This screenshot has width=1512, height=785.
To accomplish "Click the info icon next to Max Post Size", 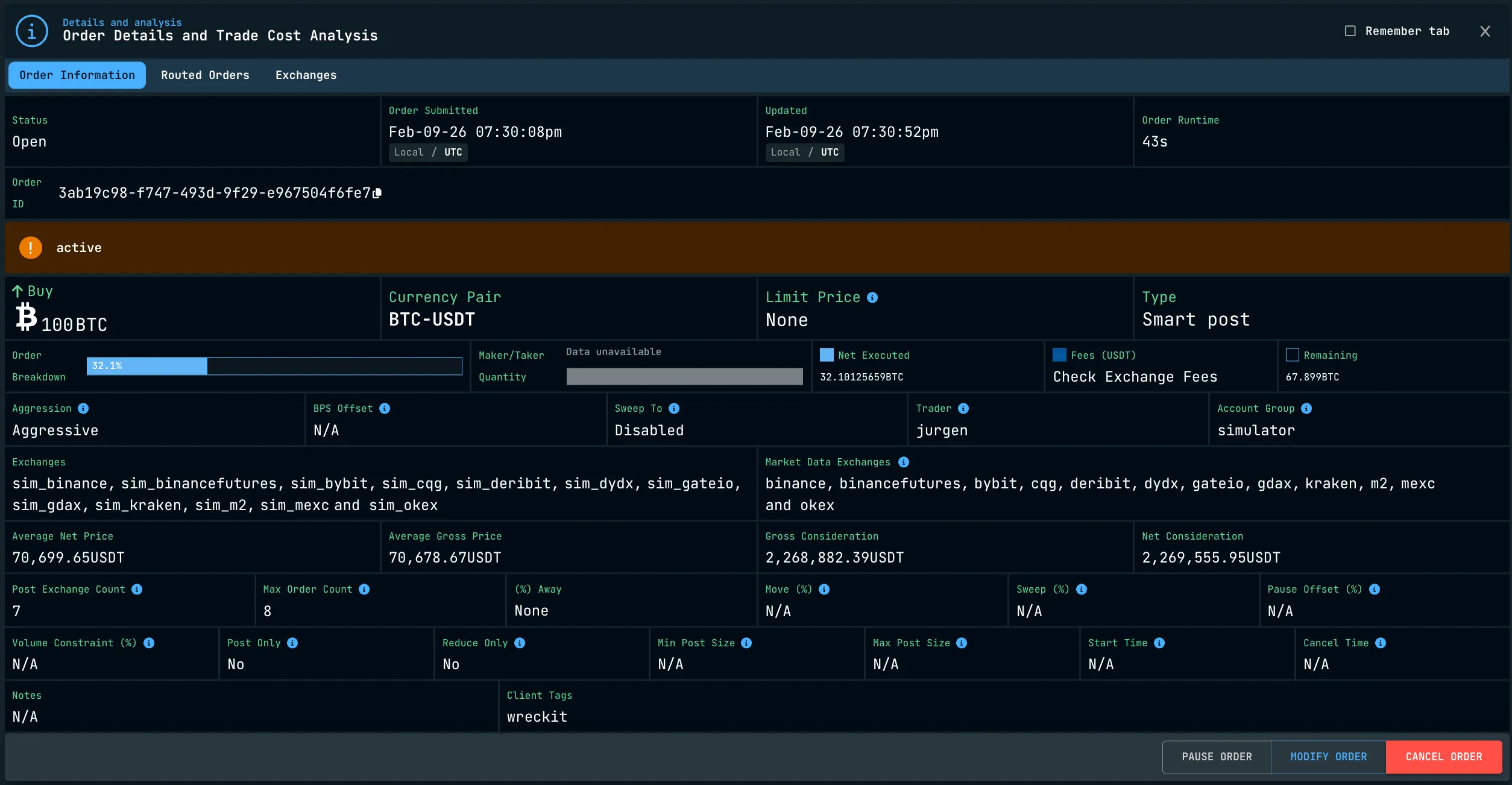I will (962, 643).
